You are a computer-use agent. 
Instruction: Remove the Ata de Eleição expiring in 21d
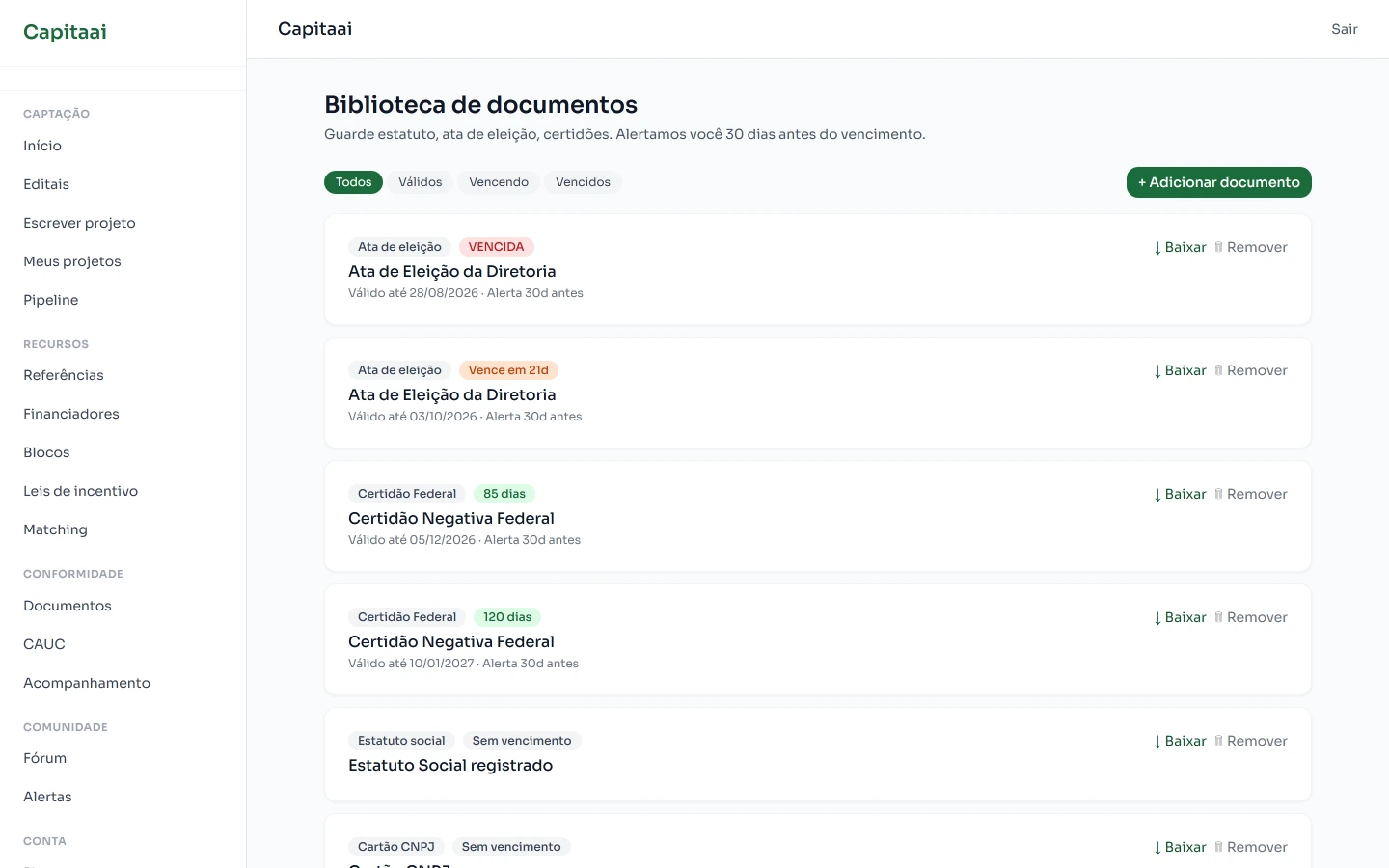(1251, 370)
